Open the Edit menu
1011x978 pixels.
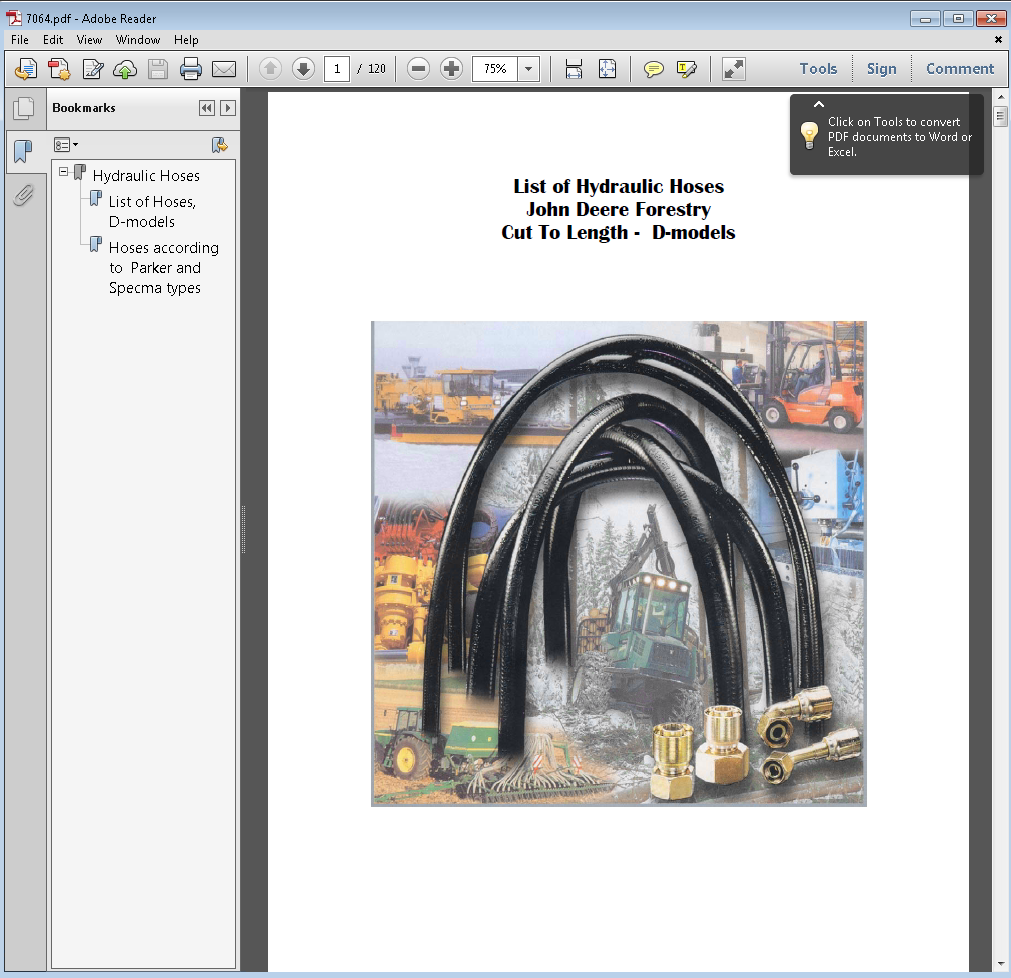click(53, 39)
